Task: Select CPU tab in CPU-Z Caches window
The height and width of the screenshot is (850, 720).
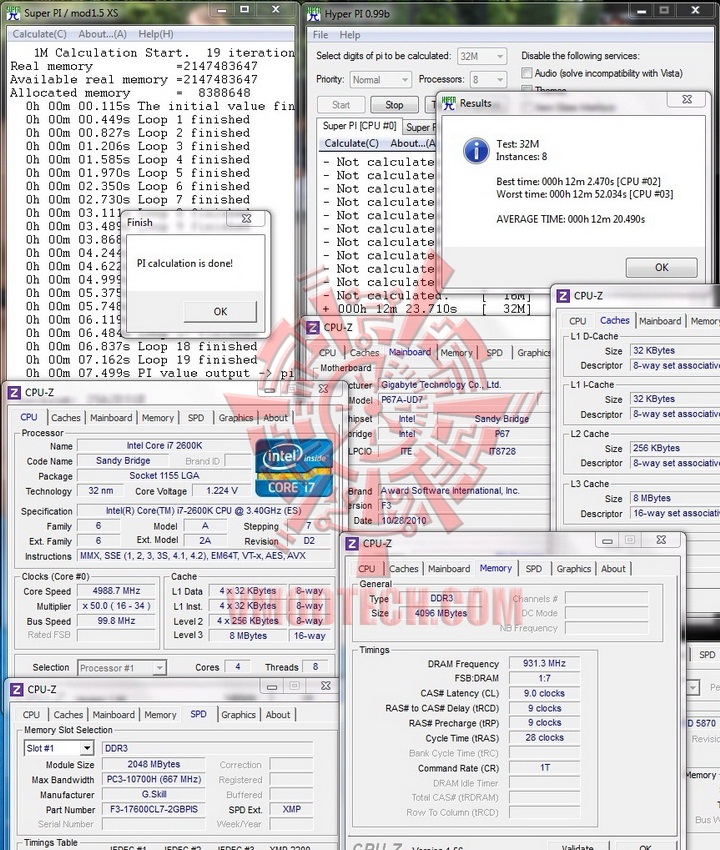Action: [x=577, y=321]
